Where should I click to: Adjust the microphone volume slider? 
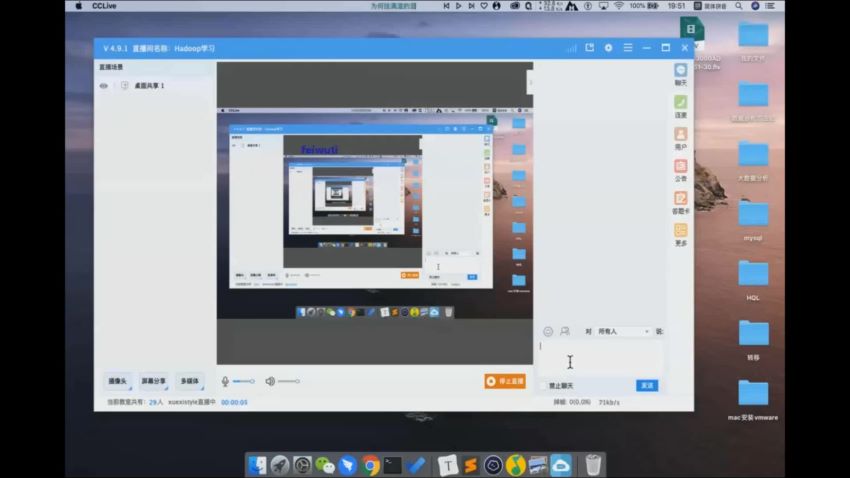point(244,381)
